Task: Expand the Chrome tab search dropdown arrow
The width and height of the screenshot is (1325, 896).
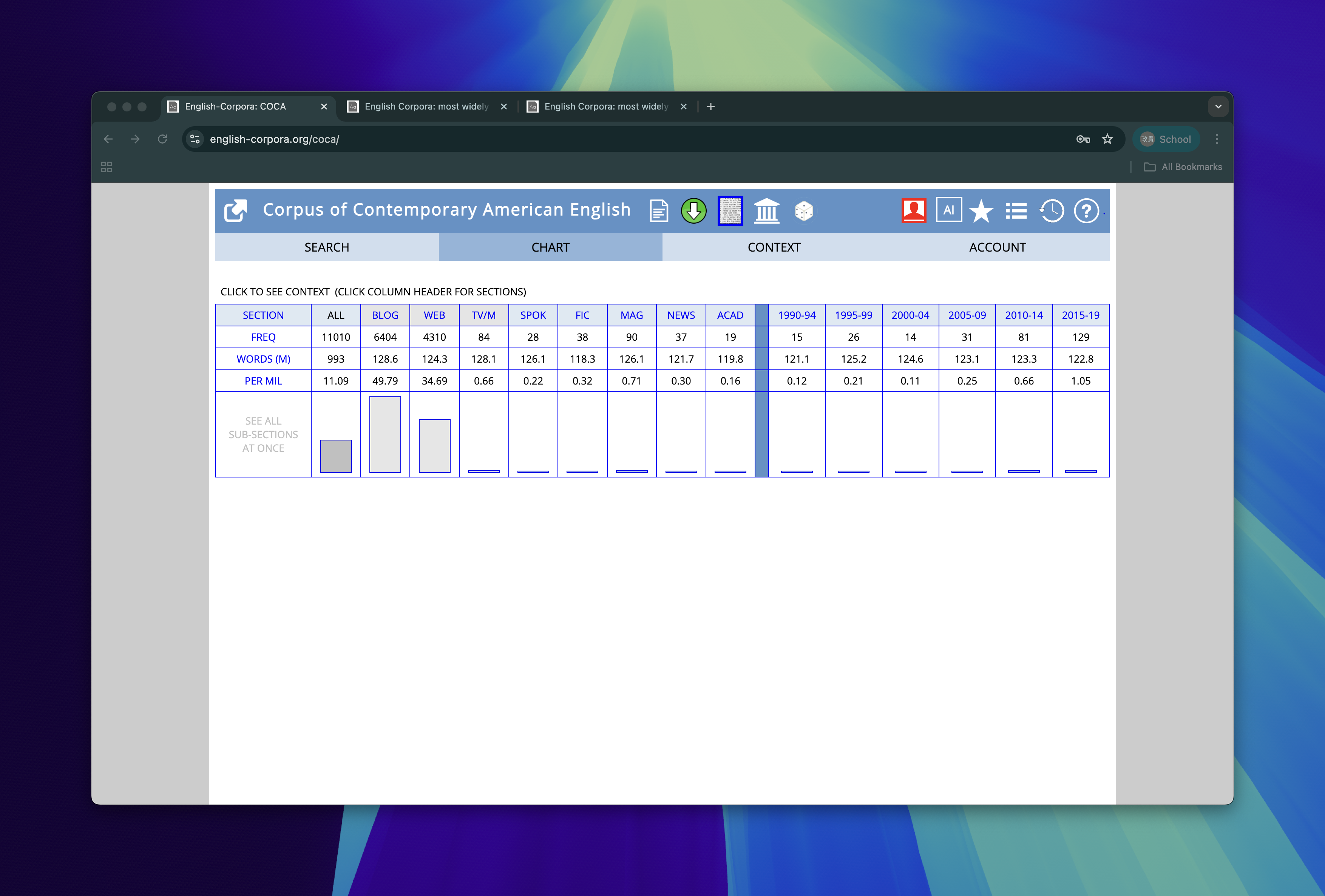Action: 1218,107
